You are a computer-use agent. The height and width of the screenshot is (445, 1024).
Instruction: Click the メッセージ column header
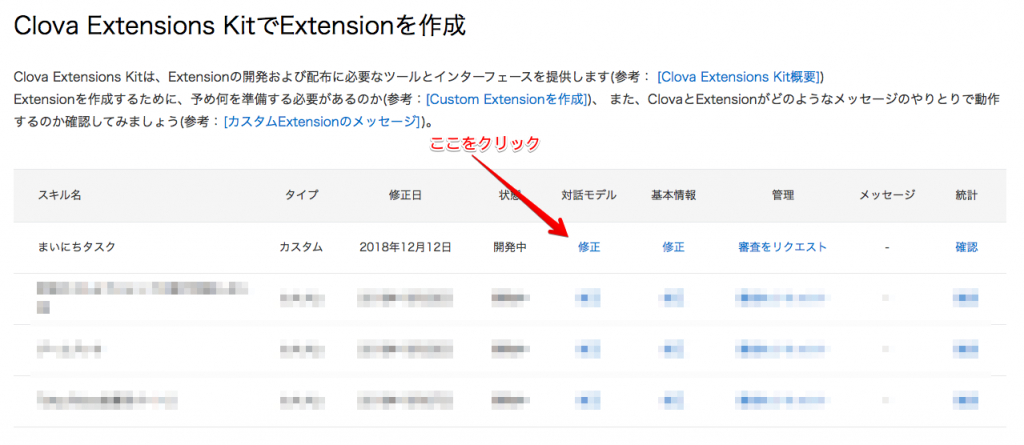pyautogui.click(x=887, y=195)
